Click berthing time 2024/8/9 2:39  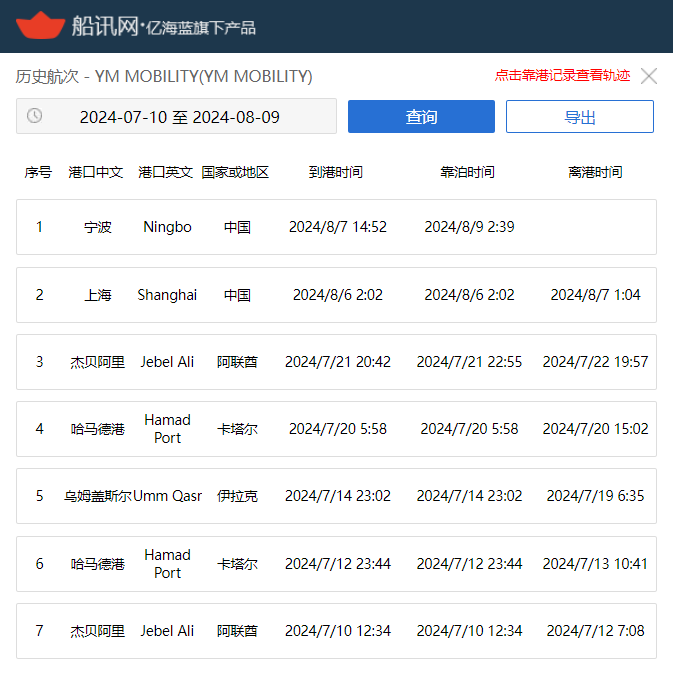(x=469, y=227)
